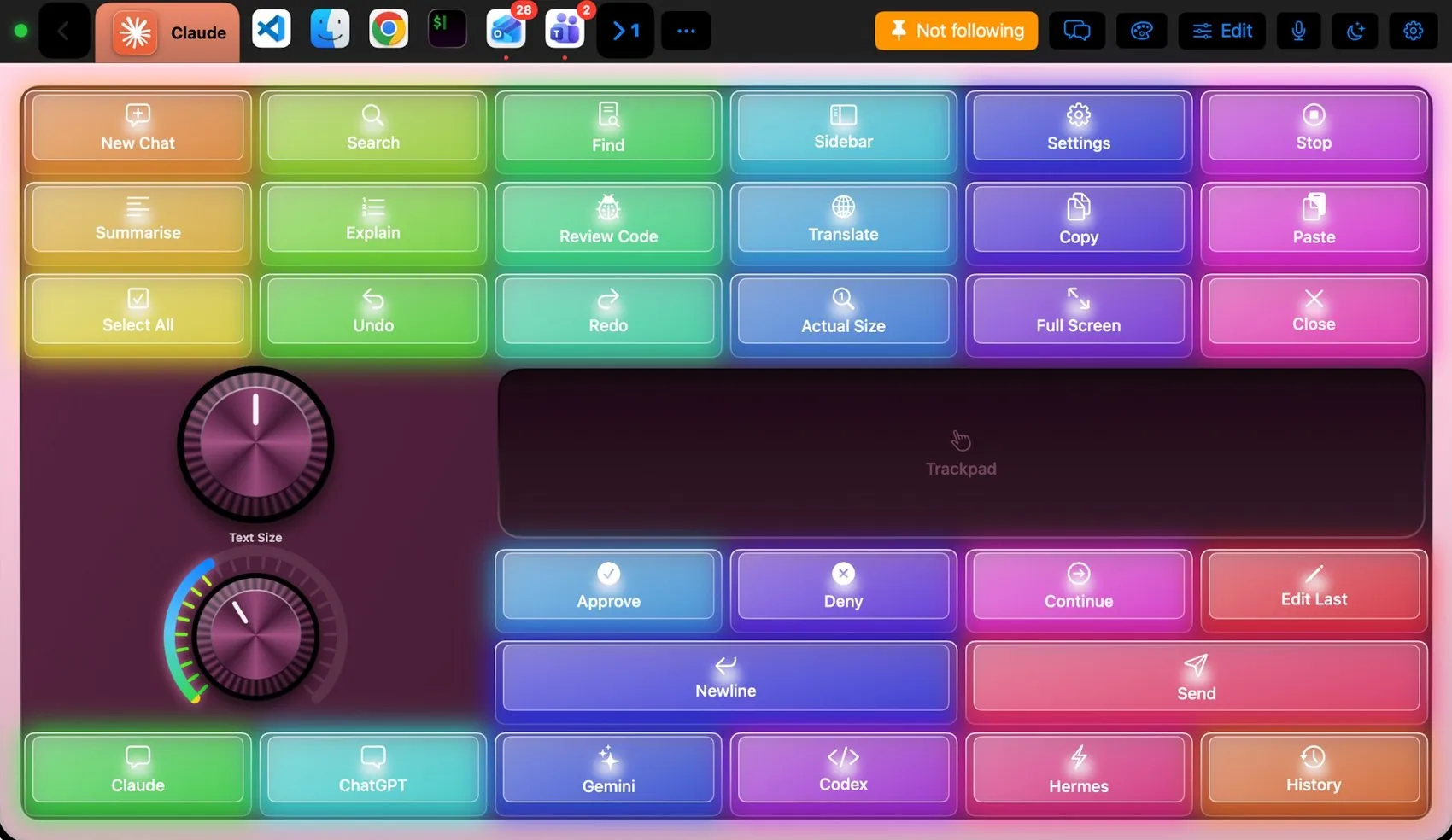Open Outlook icon with 28 badge
This screenshot has height=840, width=1452.
coord(506,30)
